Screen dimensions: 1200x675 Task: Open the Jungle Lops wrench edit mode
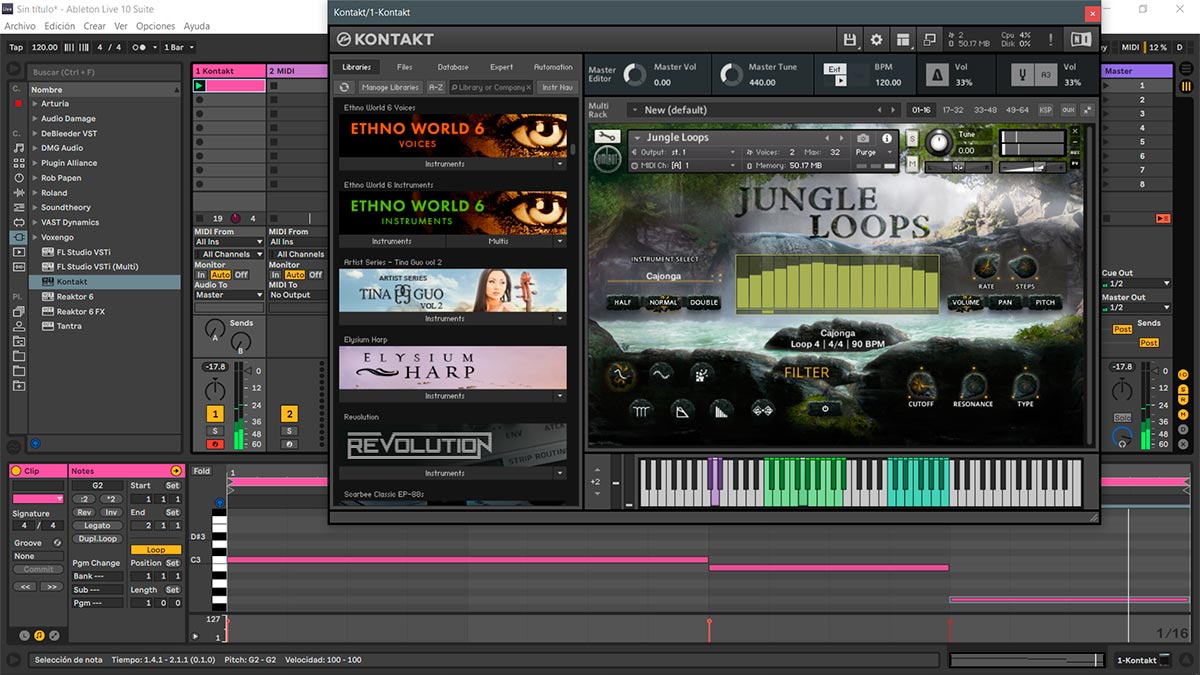point(607,136)
